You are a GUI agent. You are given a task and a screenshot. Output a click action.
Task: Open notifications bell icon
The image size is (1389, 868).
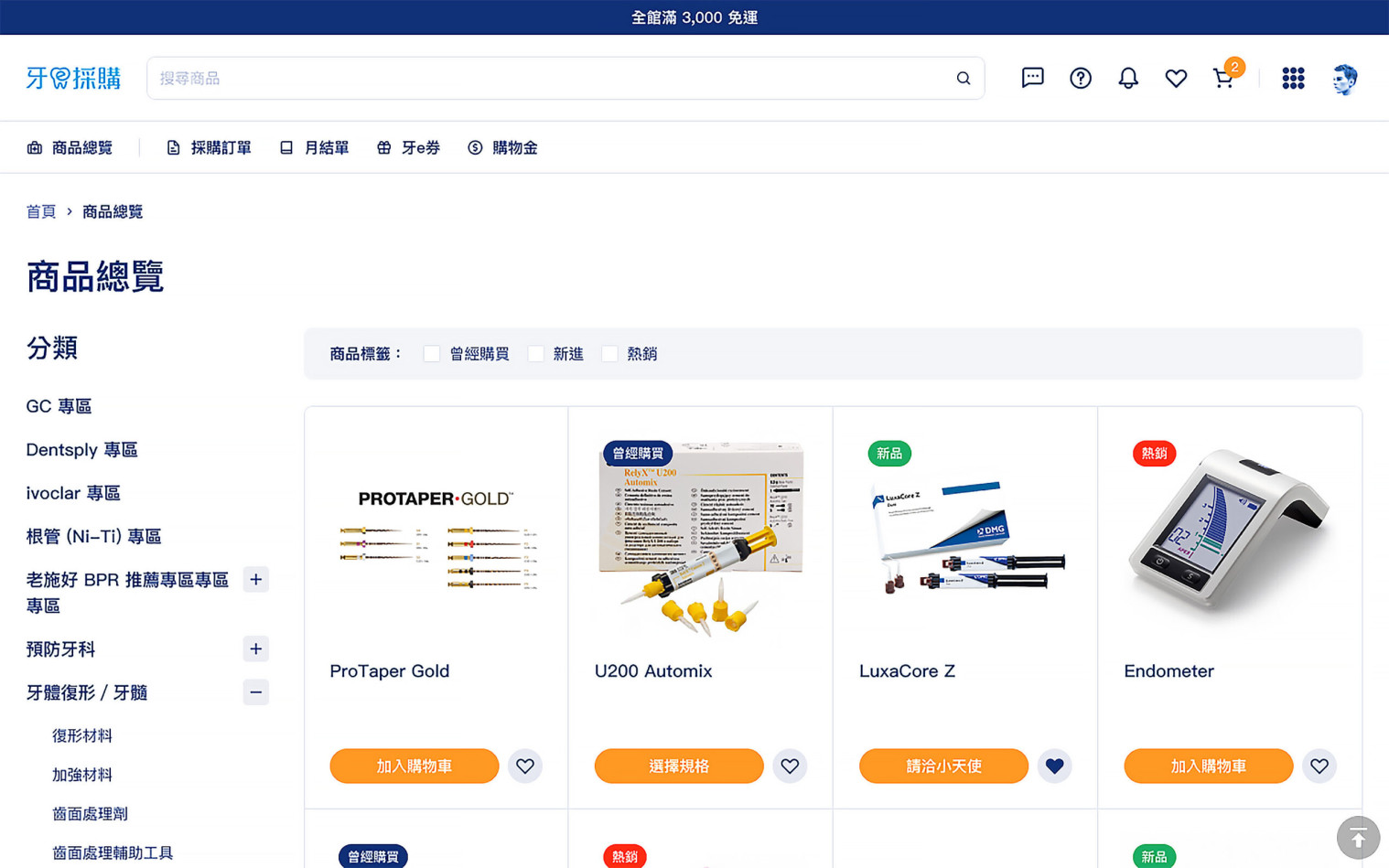tap(1128, 78)
